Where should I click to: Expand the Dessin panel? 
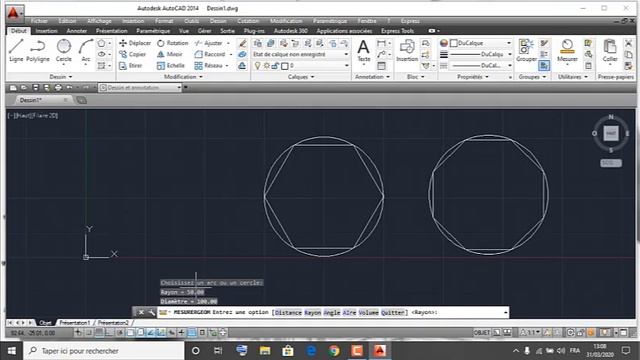point(61,77)
